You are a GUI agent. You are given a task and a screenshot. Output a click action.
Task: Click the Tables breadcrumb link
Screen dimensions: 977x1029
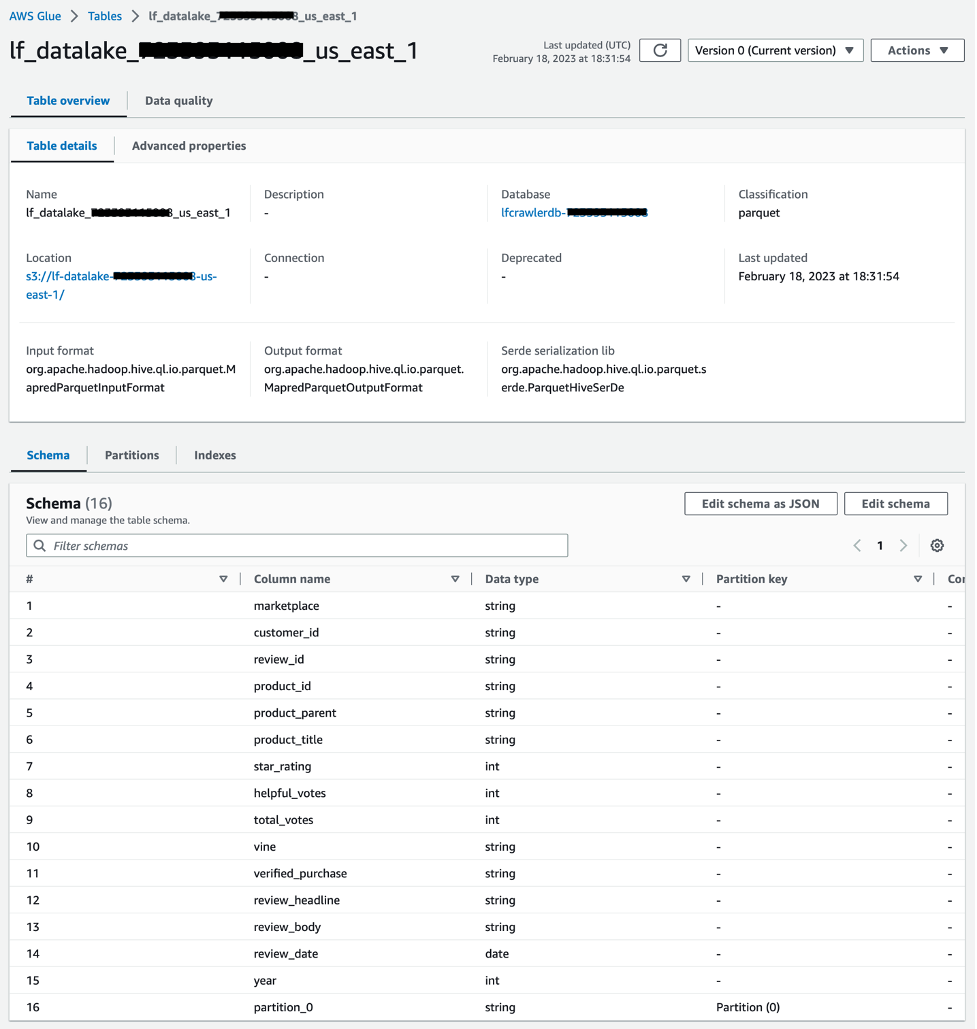point(105,16)
